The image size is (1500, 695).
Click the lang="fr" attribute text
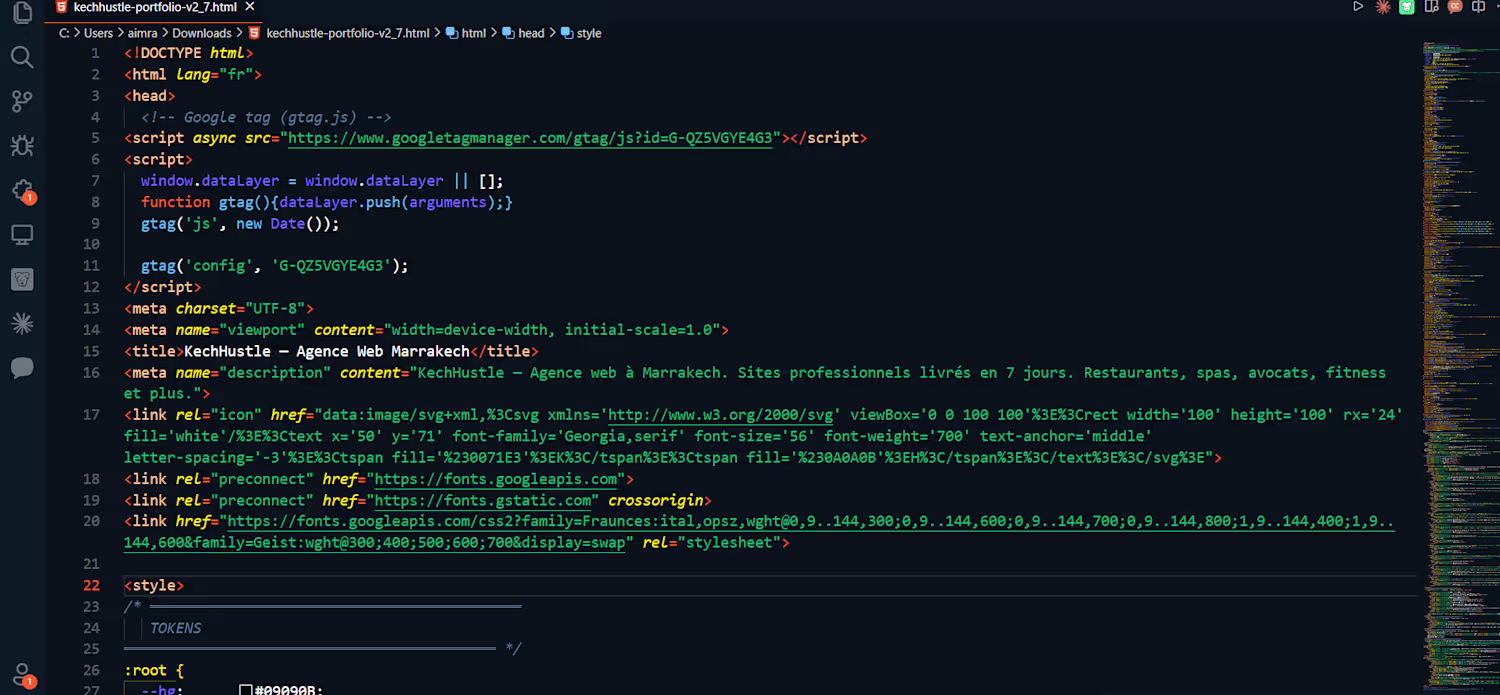[215, 74]
